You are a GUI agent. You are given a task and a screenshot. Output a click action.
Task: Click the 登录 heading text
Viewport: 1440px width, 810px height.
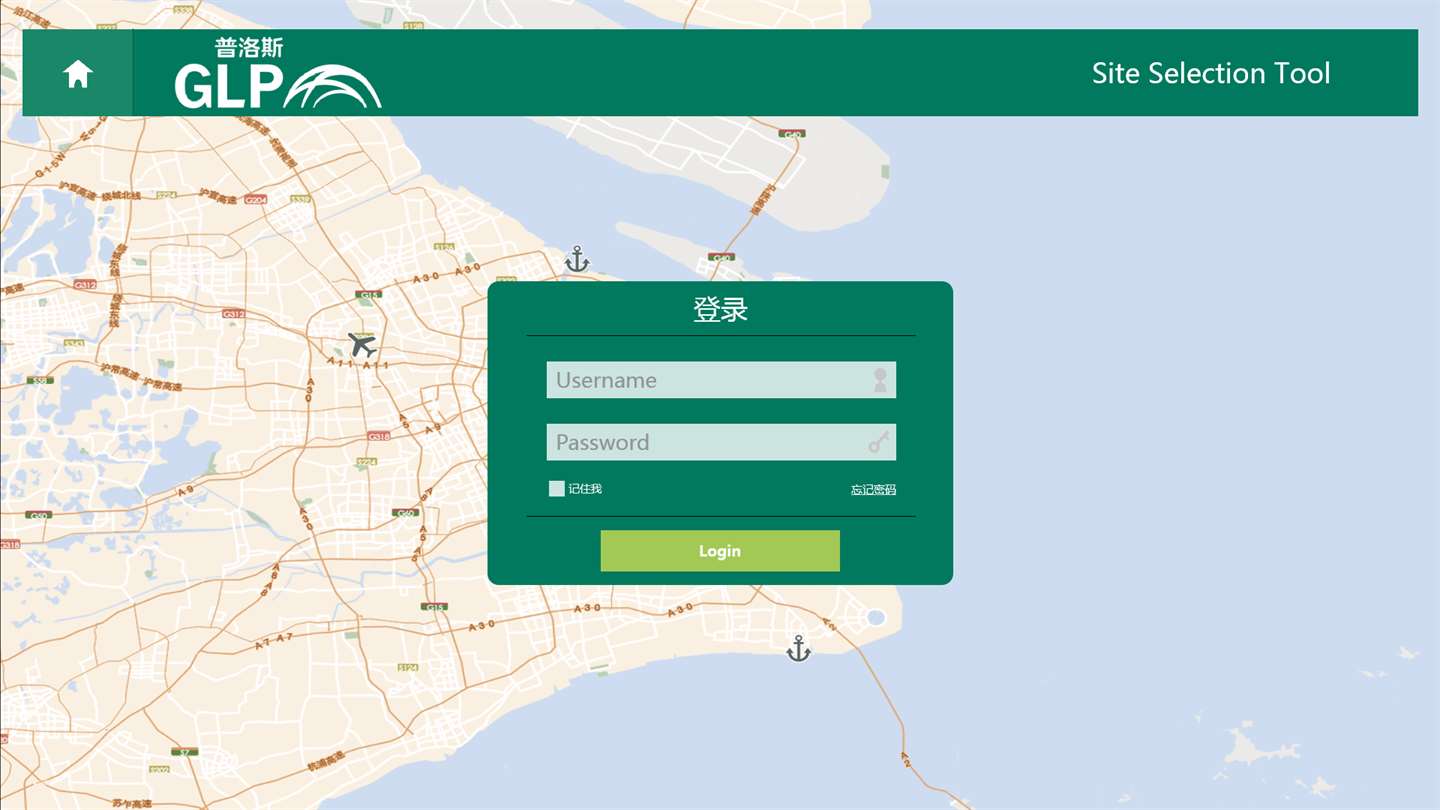(721, 310)
